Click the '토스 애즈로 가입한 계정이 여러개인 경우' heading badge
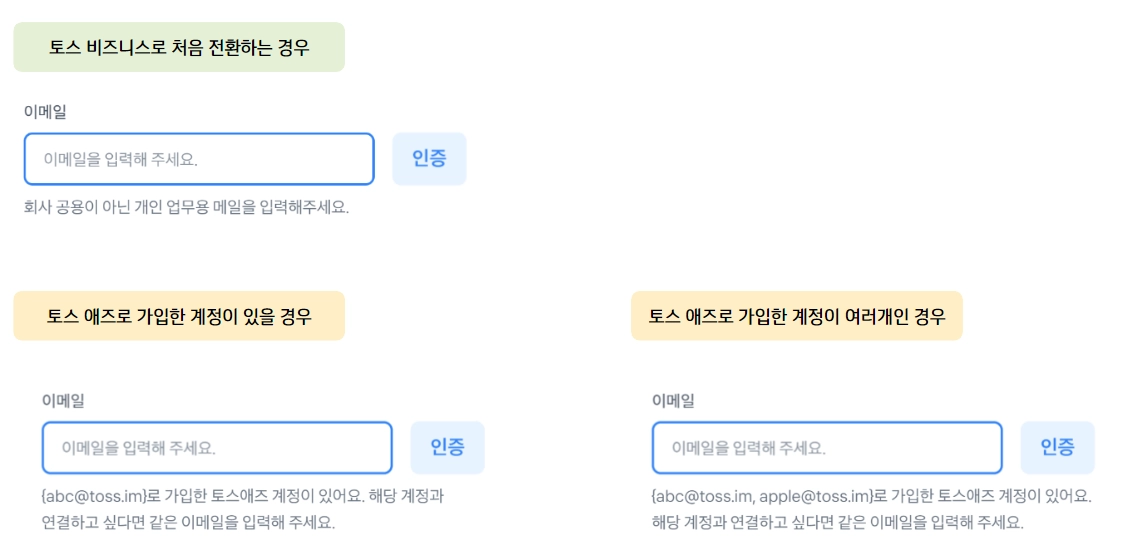 point(796,316)
